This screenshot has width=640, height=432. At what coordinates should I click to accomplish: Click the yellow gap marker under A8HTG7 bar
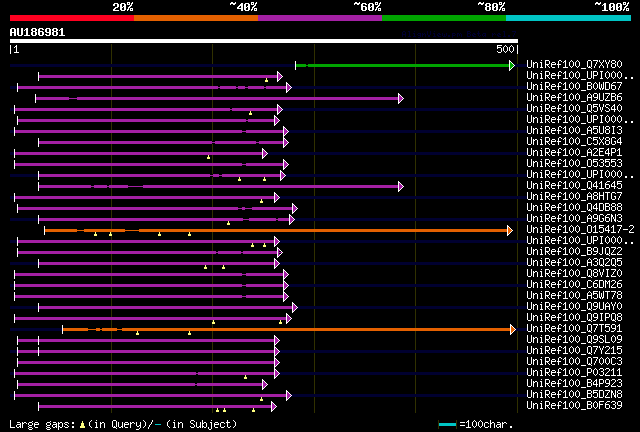point(262,201)
